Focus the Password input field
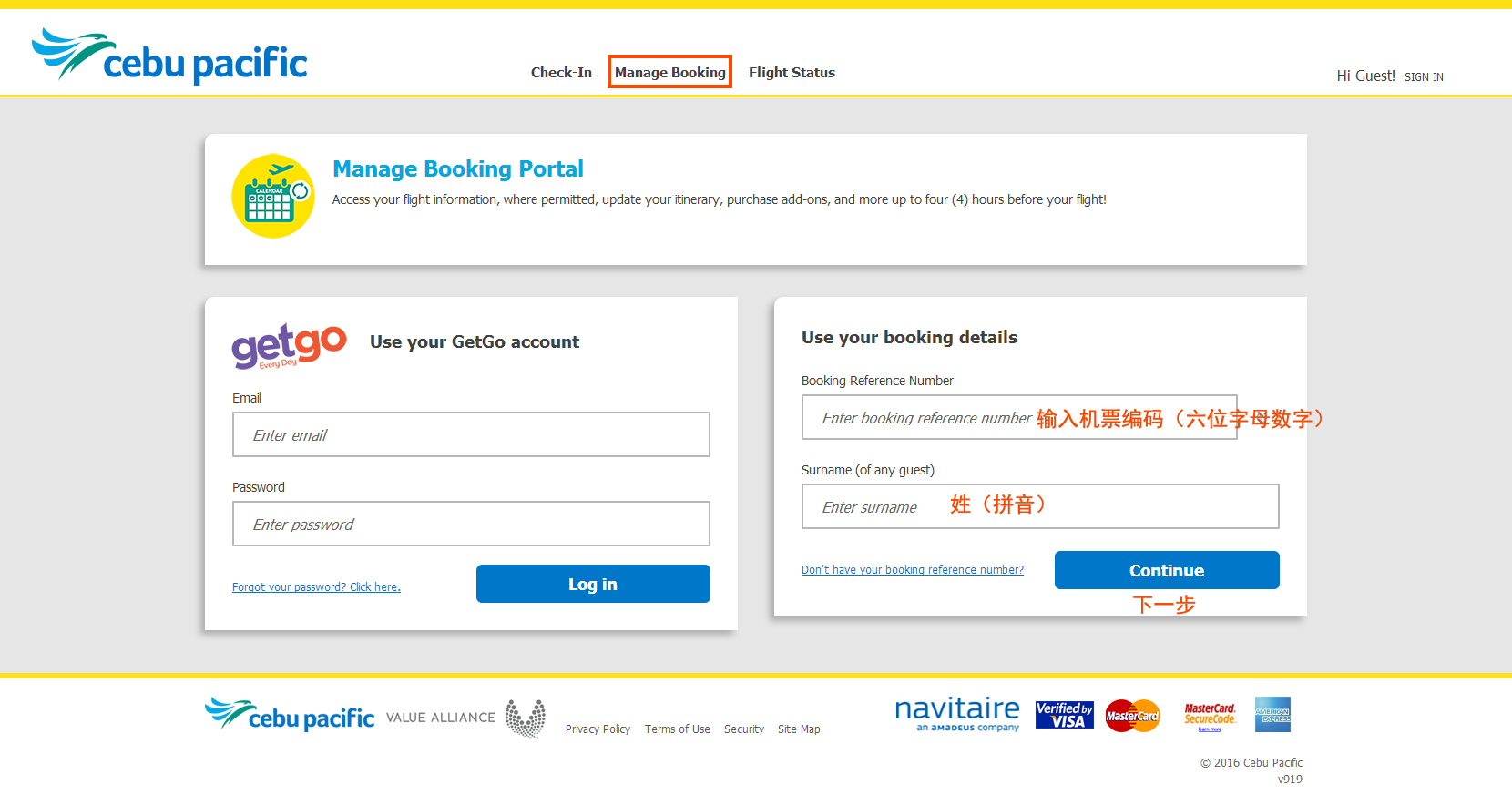The image size is (1512, 805). pos(471,524)
